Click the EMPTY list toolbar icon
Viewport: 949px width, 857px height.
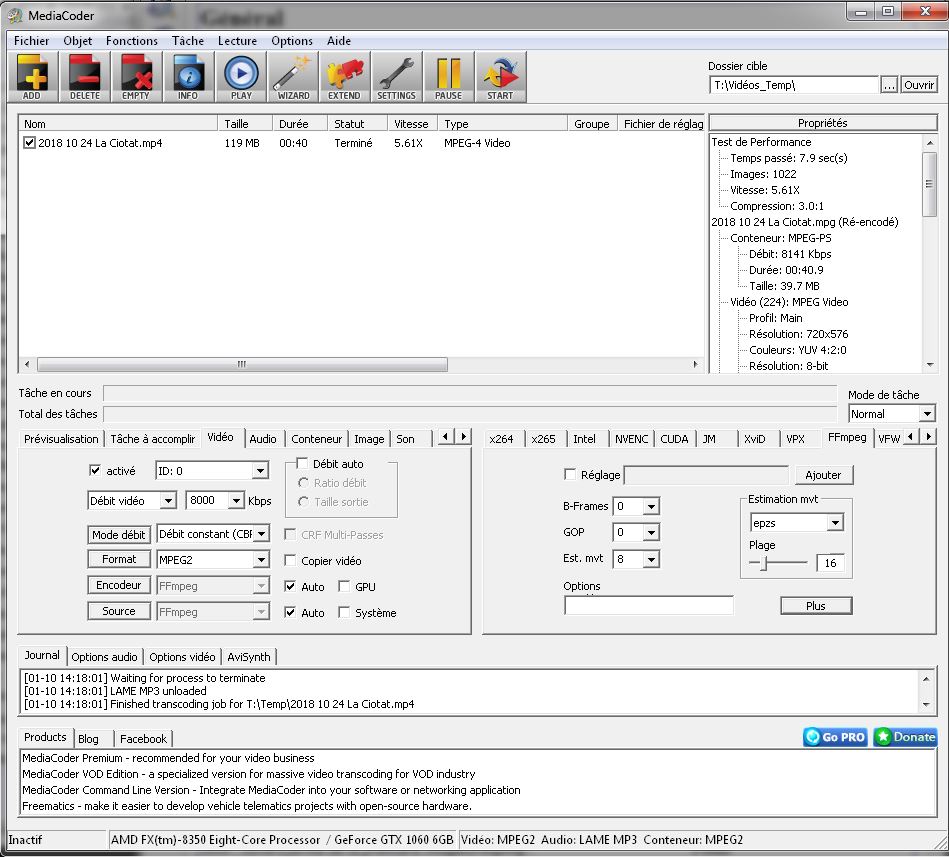coord(136,77)
